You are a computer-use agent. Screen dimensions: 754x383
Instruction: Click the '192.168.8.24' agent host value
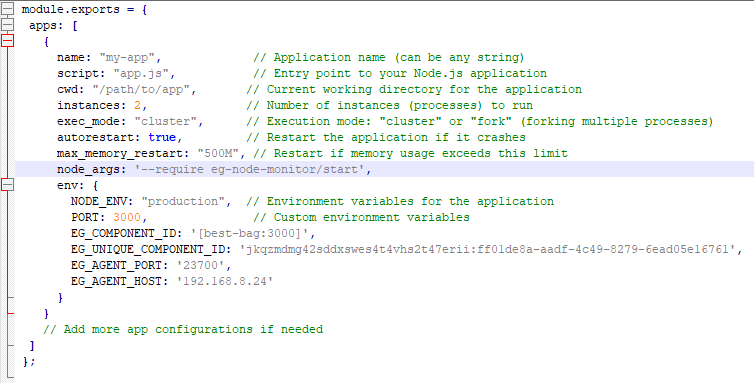(225, 281)
